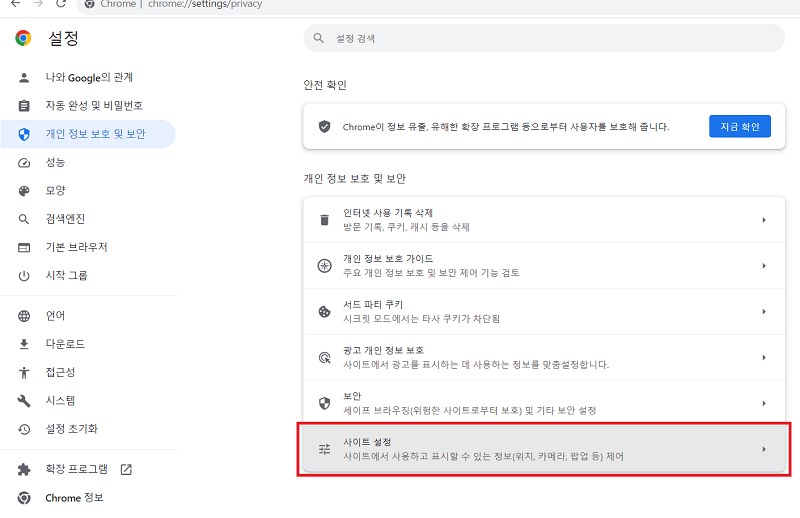Click the browser back arrow

coord(16,4)
